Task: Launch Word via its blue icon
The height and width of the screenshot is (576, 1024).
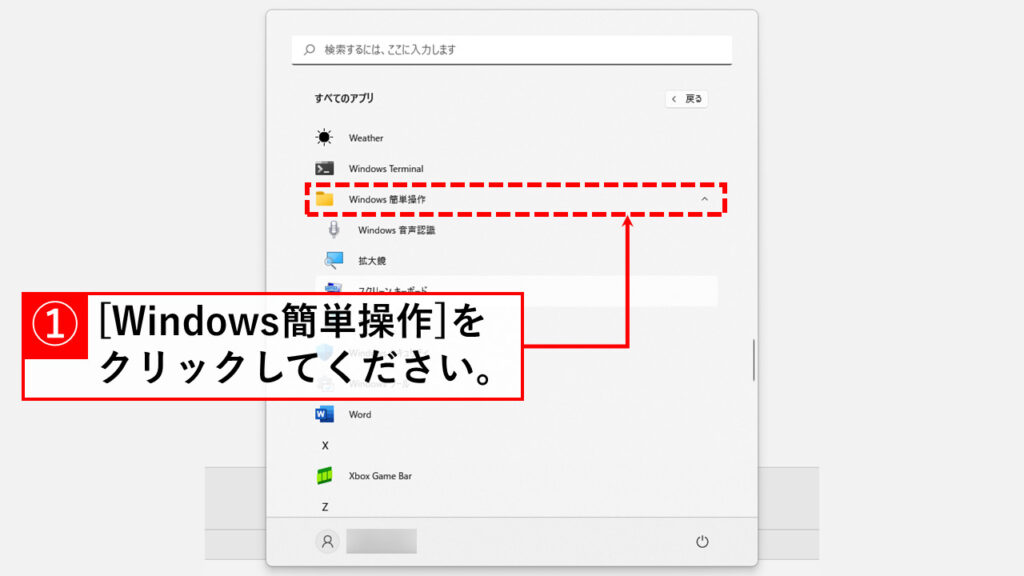Action: (x=325, y=414)
